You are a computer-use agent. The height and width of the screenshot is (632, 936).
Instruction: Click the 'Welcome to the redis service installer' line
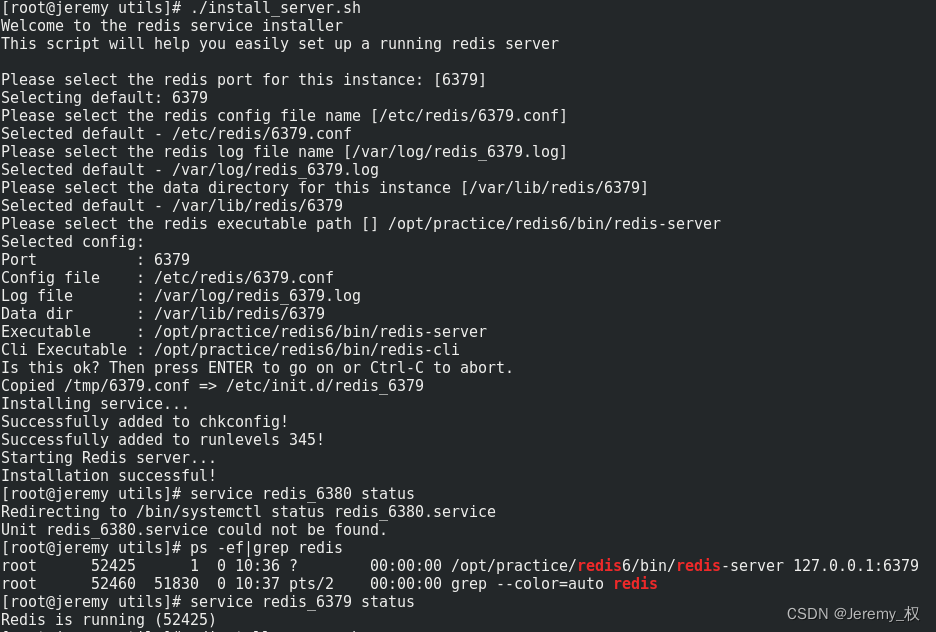pos(172,26)
